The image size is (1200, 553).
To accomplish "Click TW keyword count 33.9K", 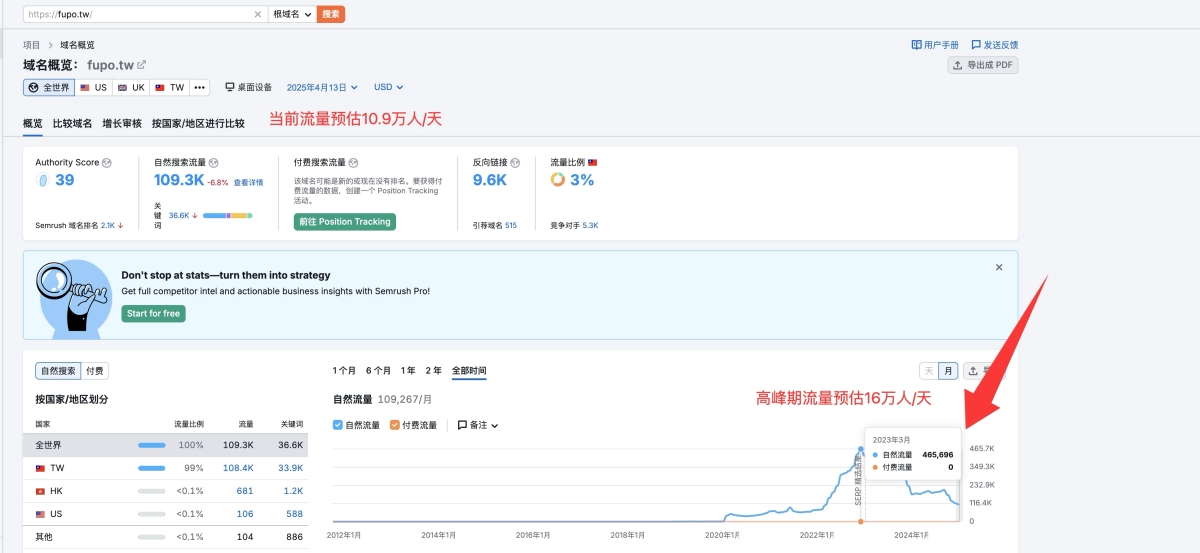I will (290, 468).
